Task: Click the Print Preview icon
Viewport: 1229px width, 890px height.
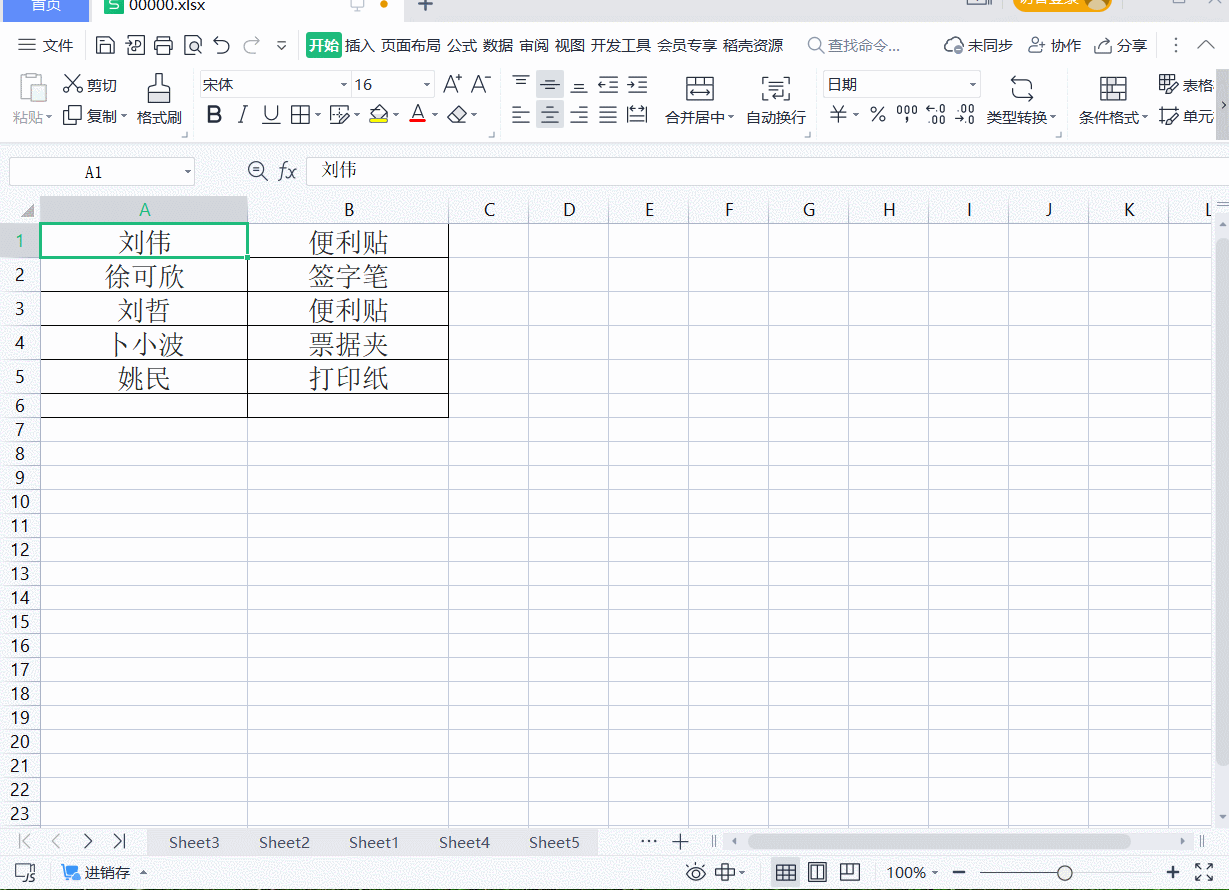Action: (193, 45)
